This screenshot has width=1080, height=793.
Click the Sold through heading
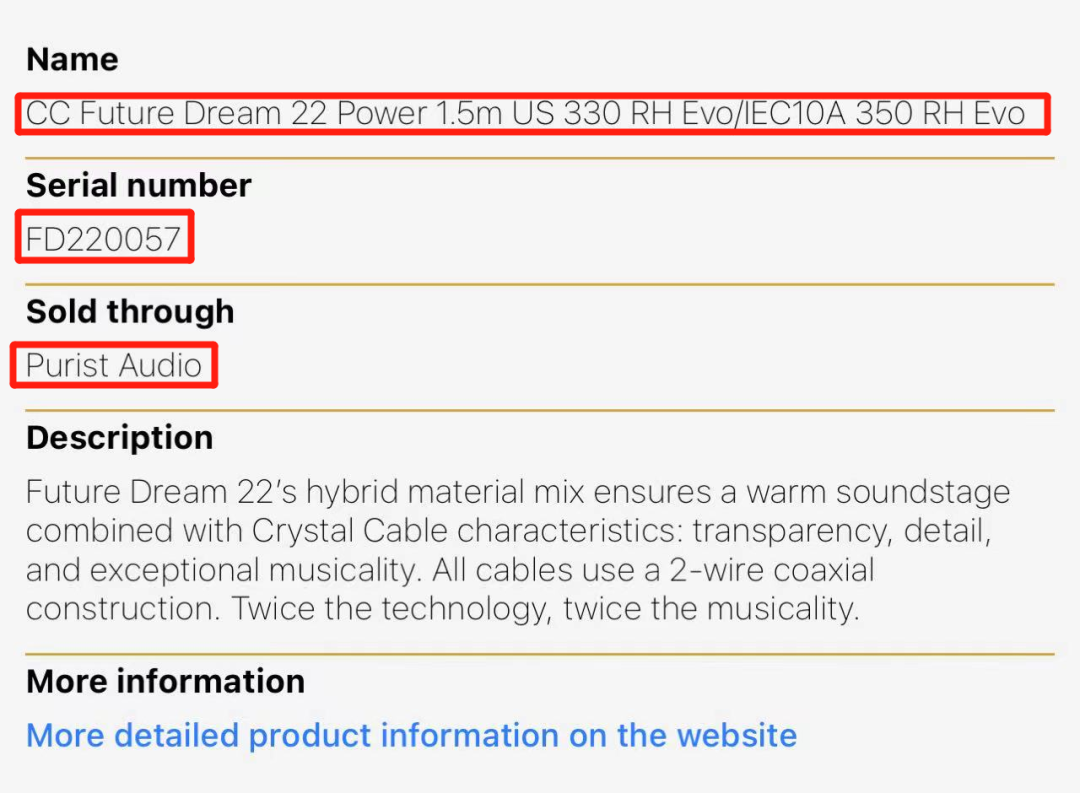pyautogui.click(x=130, y=311)
